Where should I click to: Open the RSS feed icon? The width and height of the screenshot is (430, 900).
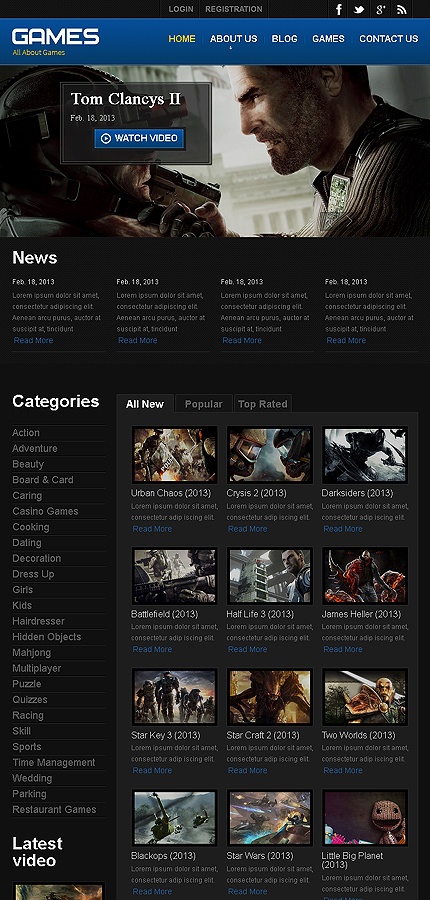[x=401, y=9]
